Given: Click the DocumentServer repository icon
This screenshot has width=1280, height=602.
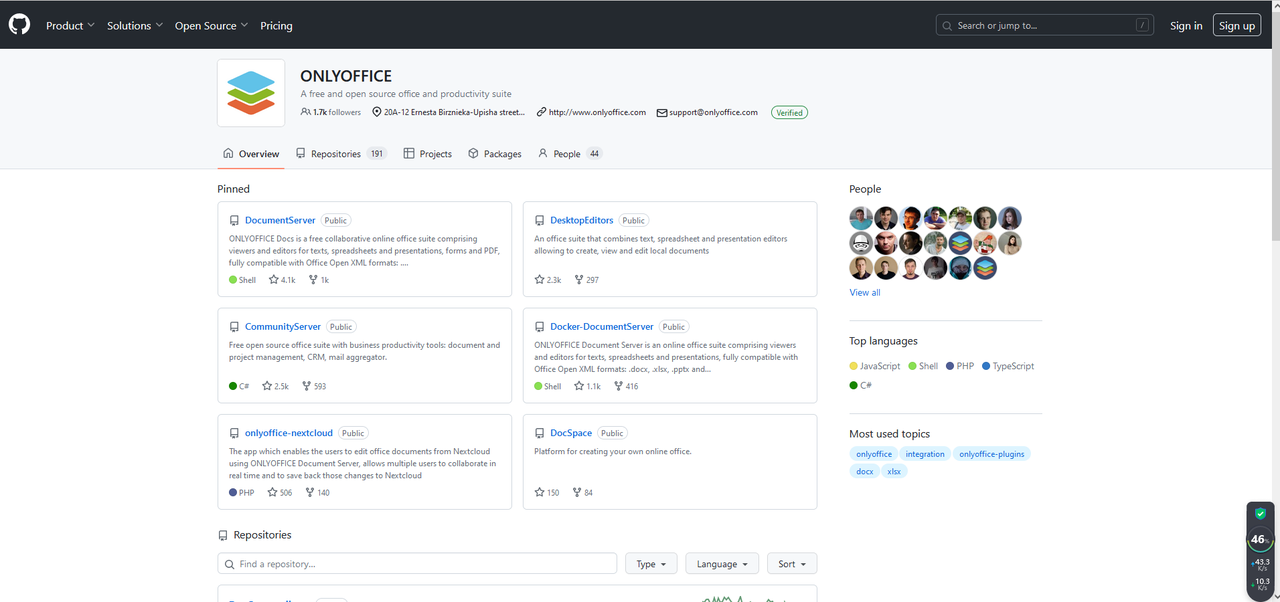Looking at the screenshot, I should tap(234, 220).
